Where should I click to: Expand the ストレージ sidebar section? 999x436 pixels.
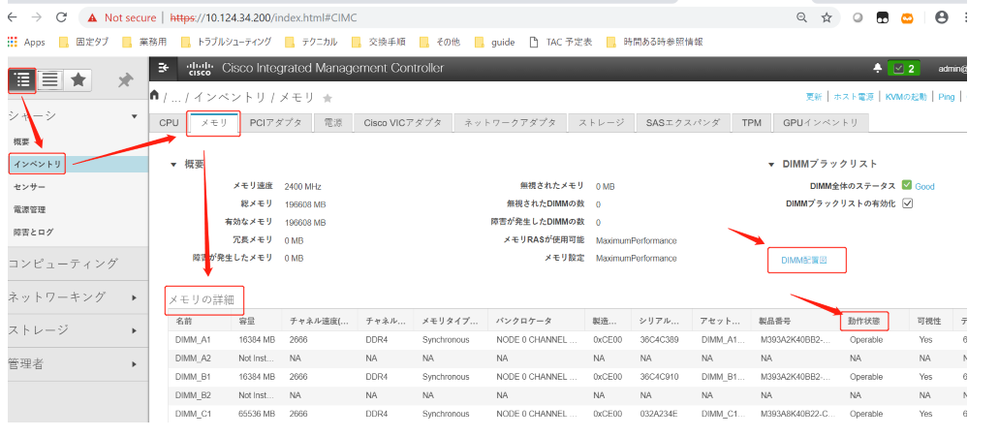click(134, 331)
